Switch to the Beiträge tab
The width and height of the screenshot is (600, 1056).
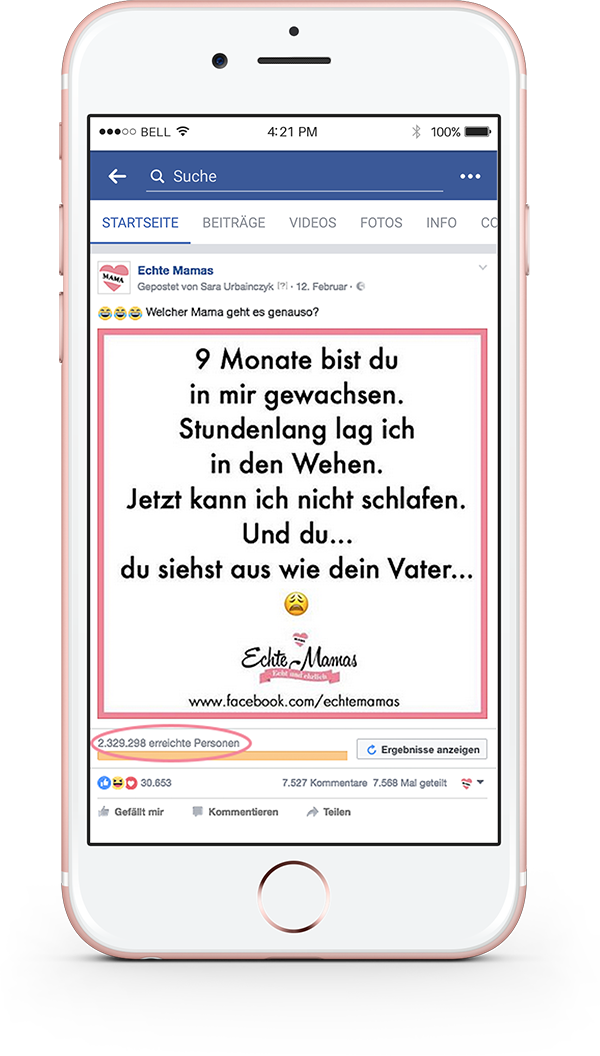pos(234,223)
